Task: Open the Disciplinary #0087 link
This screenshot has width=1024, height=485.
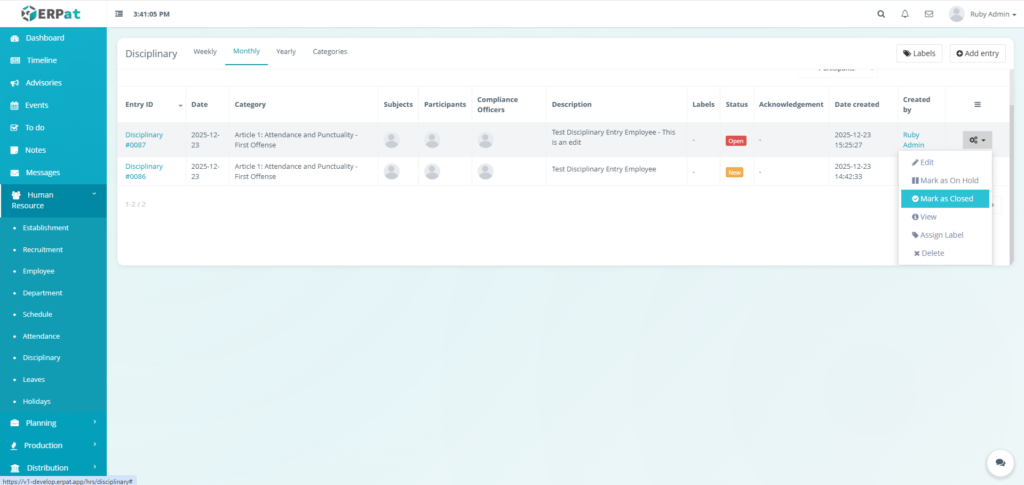Action: (144, 140)
